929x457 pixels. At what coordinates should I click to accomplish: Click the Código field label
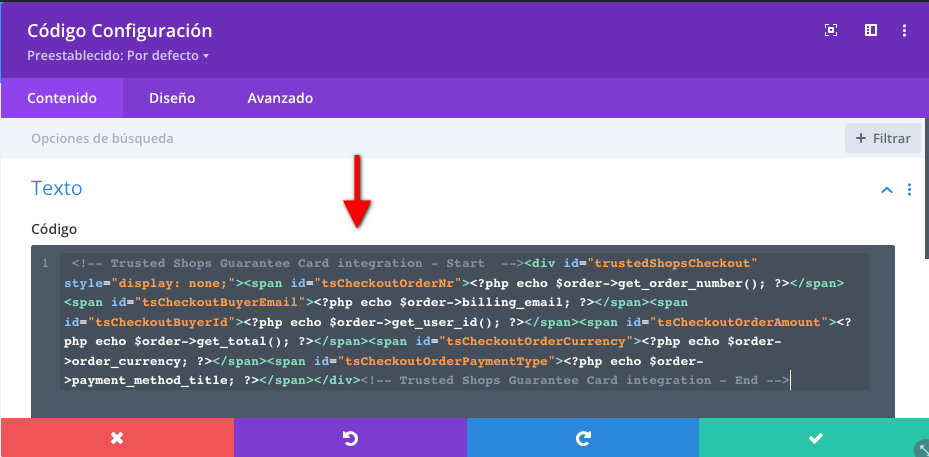(x=54, y=229)
